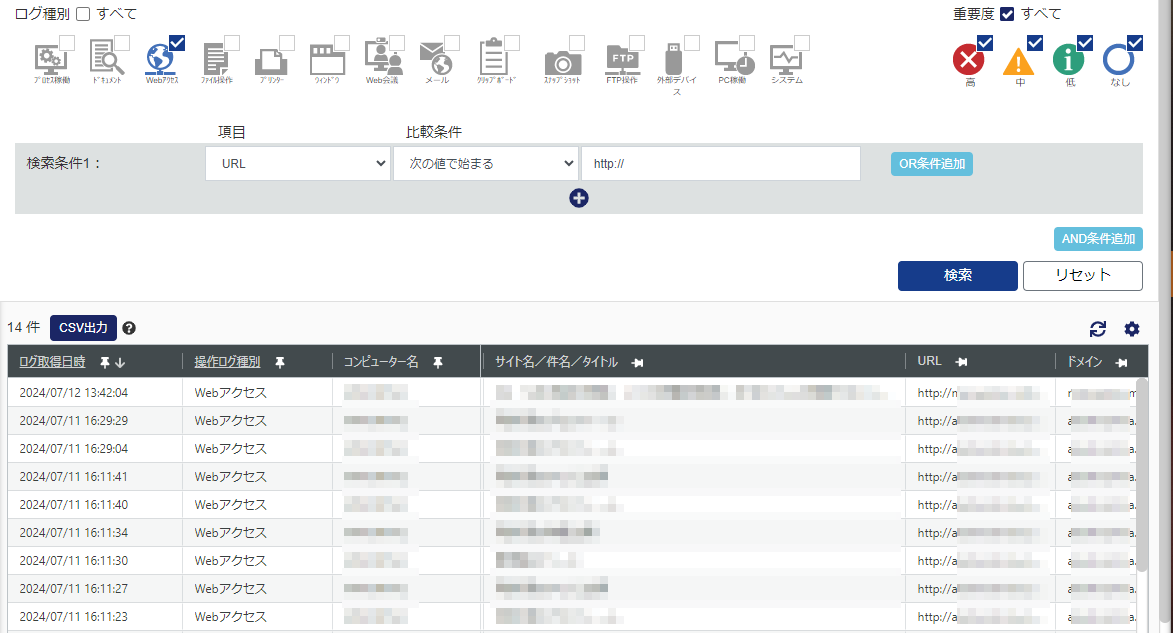Click the 検索 button

[958, 275]
